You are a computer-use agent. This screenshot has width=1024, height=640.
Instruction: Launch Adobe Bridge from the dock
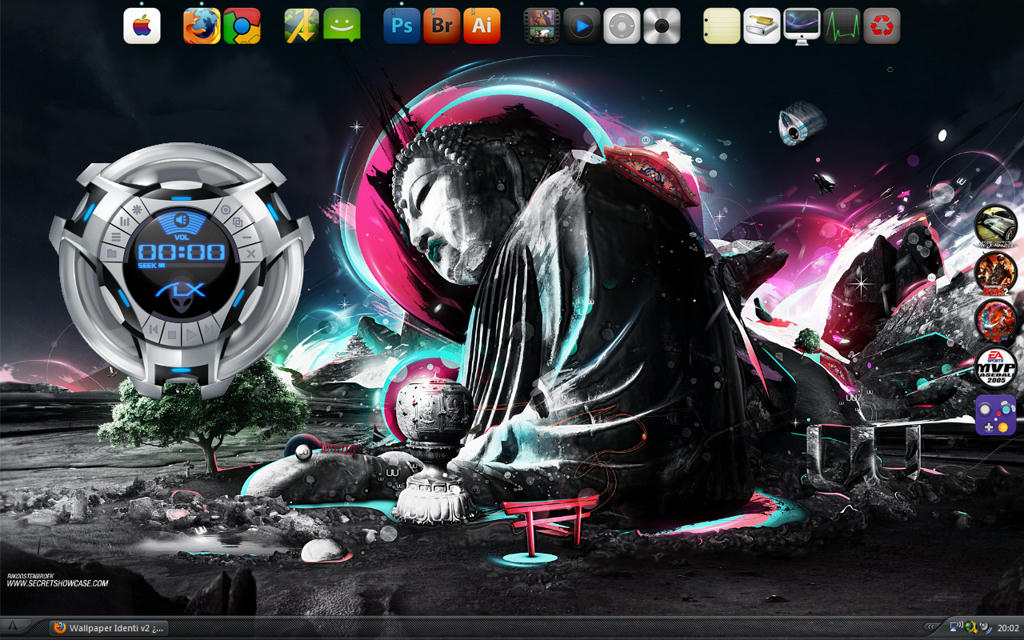441,26
